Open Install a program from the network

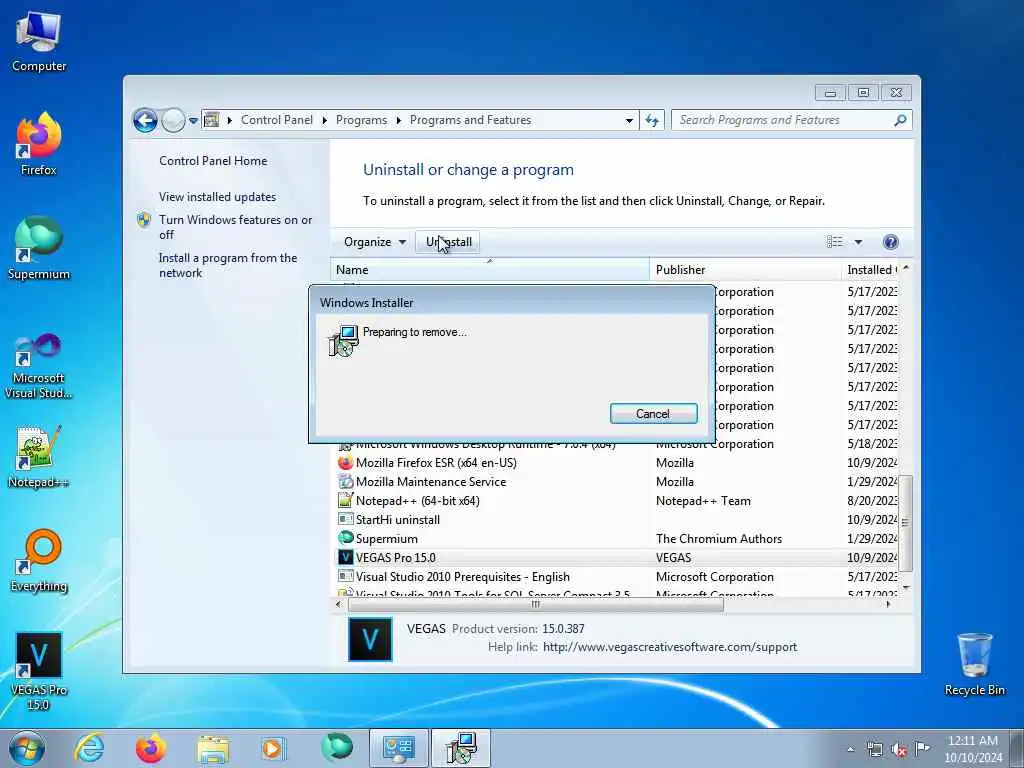pyautogui.click(x=228, y=265)
